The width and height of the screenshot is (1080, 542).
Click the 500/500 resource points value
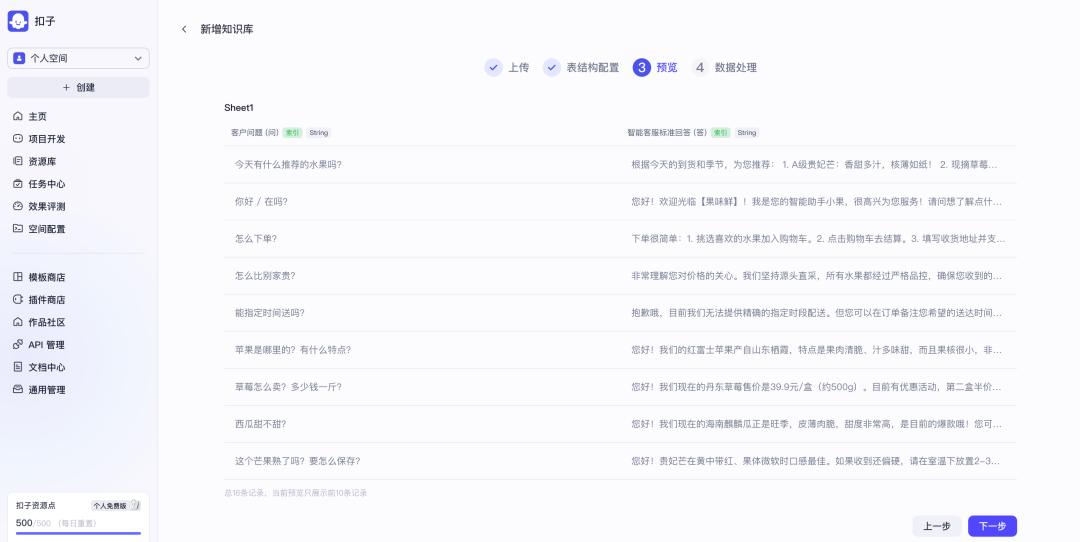pos(33,523)
